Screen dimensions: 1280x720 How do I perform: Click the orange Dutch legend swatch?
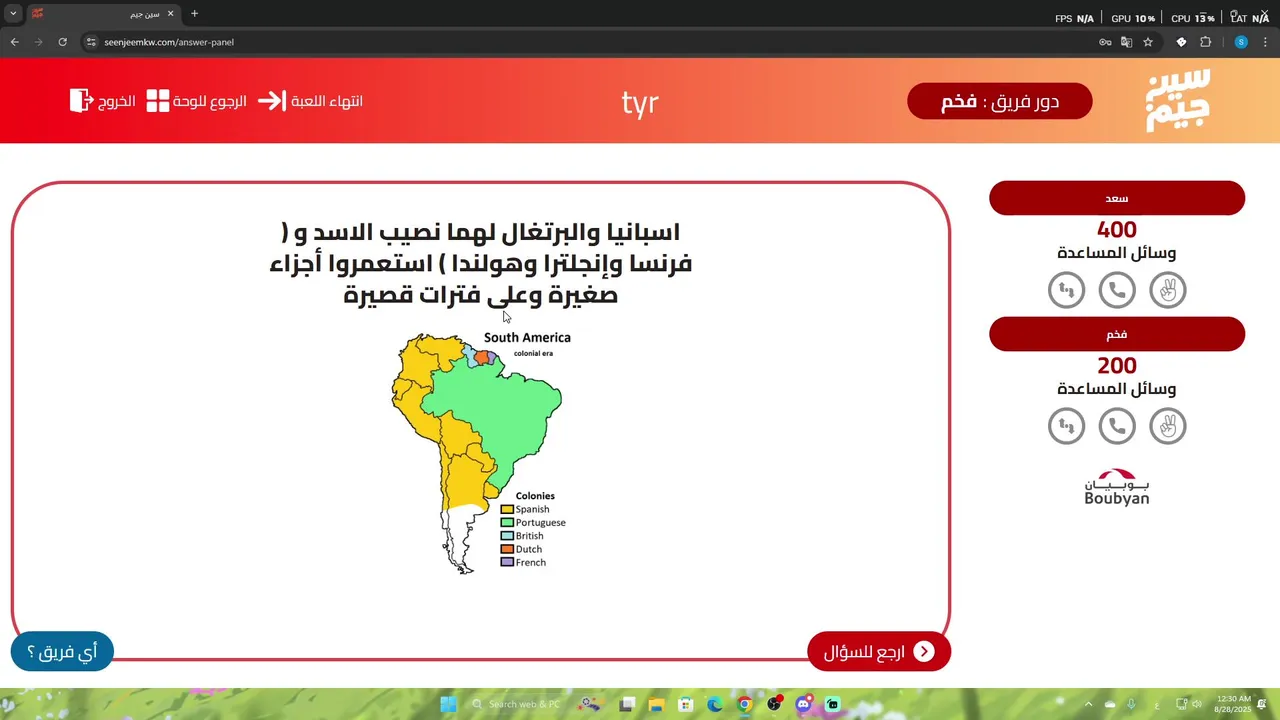pos(507,549)
